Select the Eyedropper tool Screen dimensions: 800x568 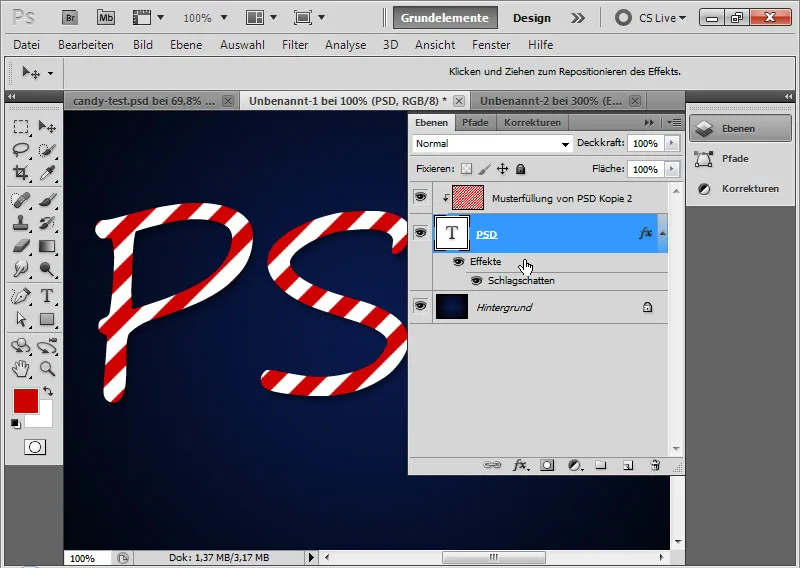point(47,173)
